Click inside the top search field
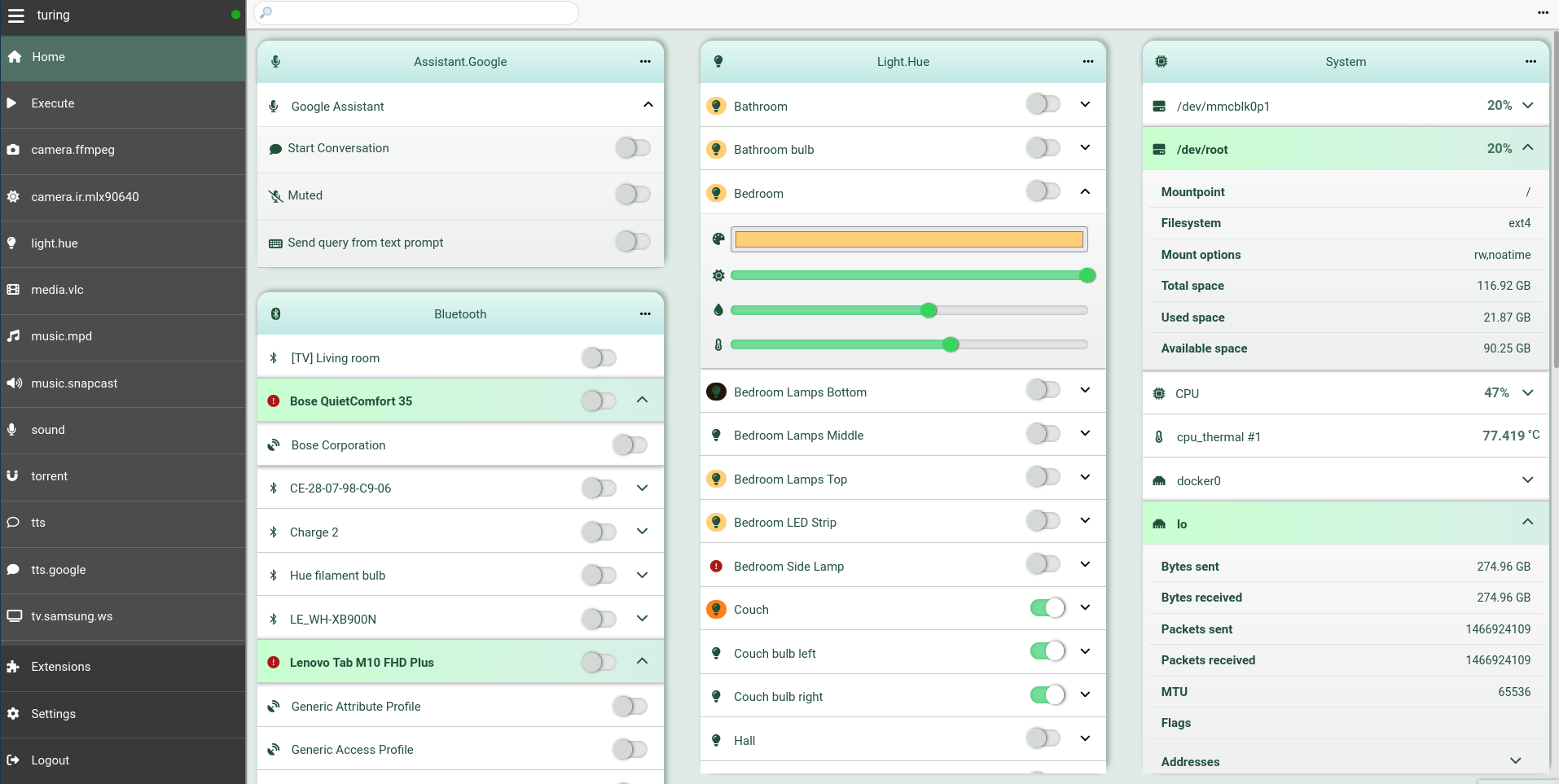 pyautogui.click(x=417, y=13)
